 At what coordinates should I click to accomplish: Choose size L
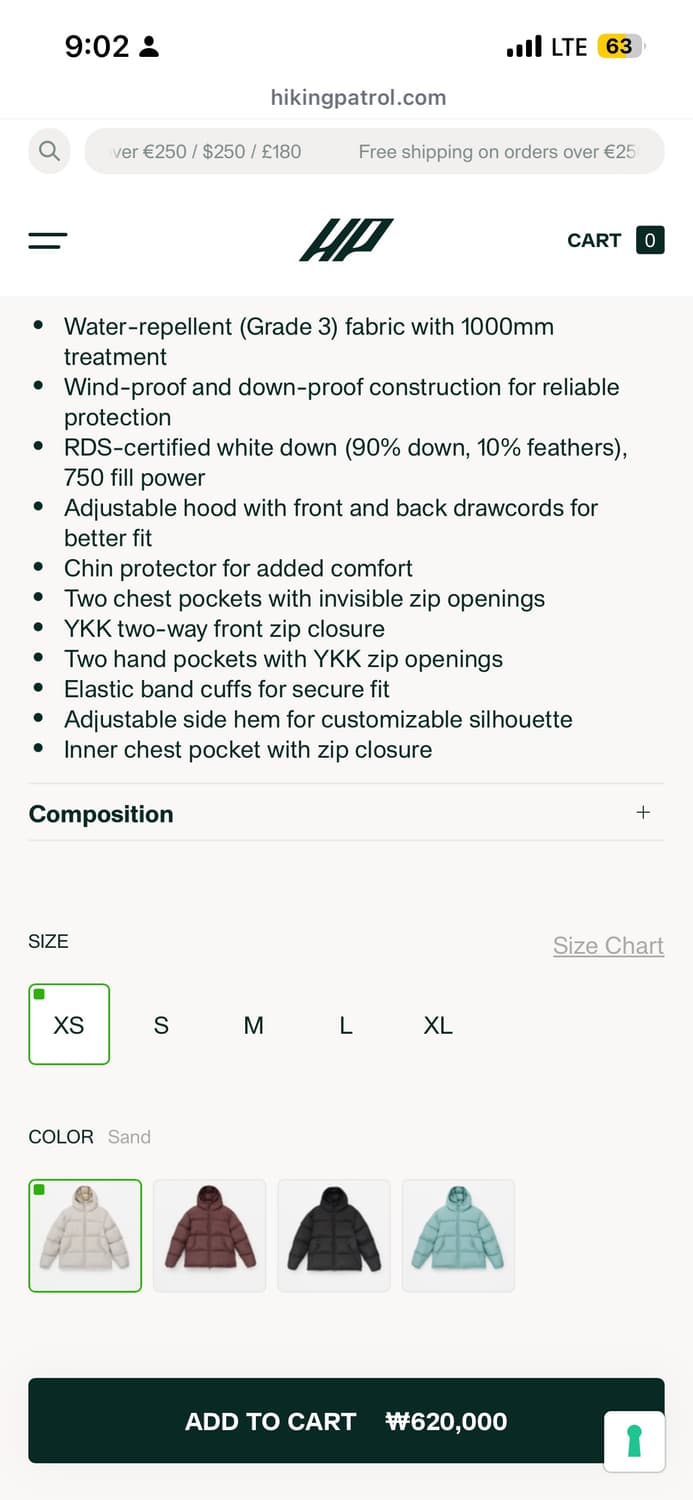coord(346,1025)
